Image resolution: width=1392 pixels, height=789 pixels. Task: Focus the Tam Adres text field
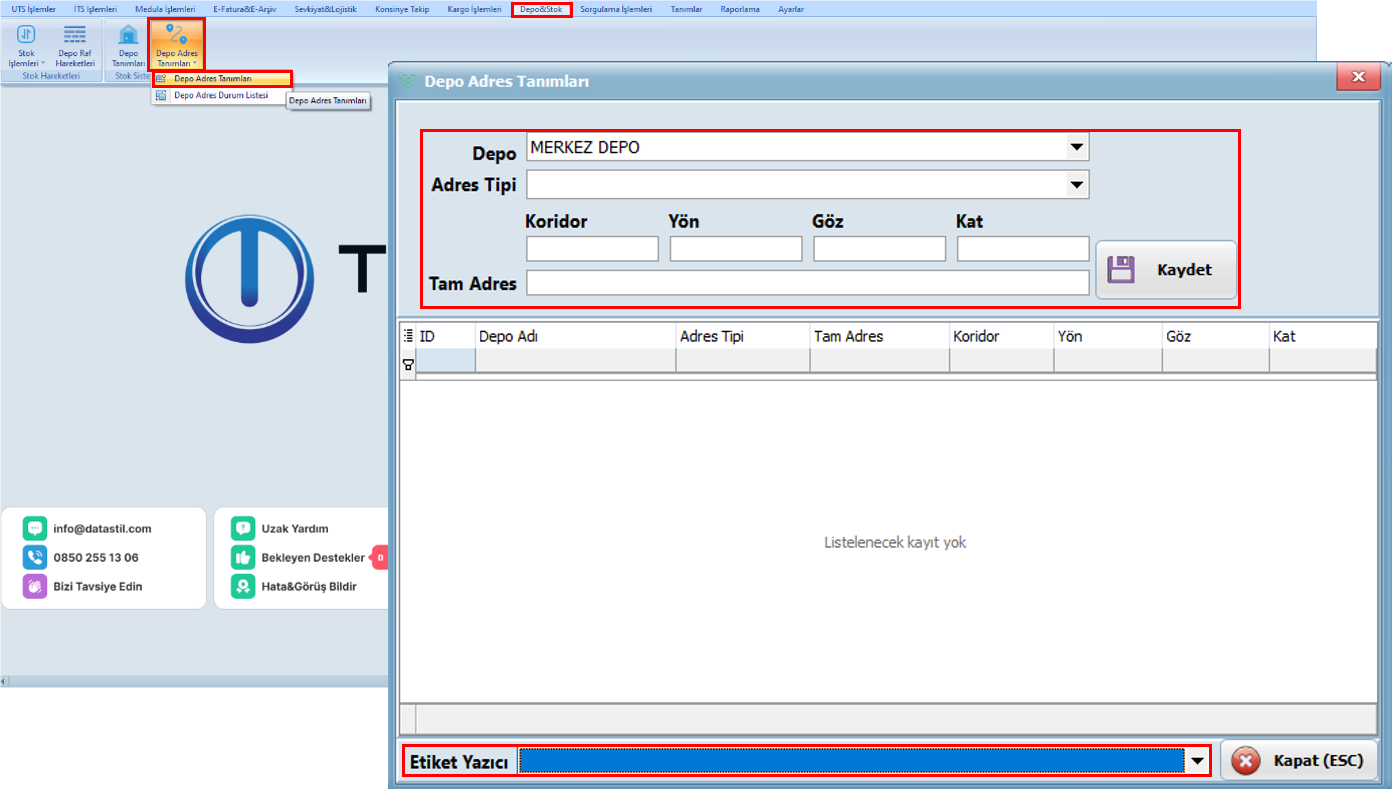point(807,284)
